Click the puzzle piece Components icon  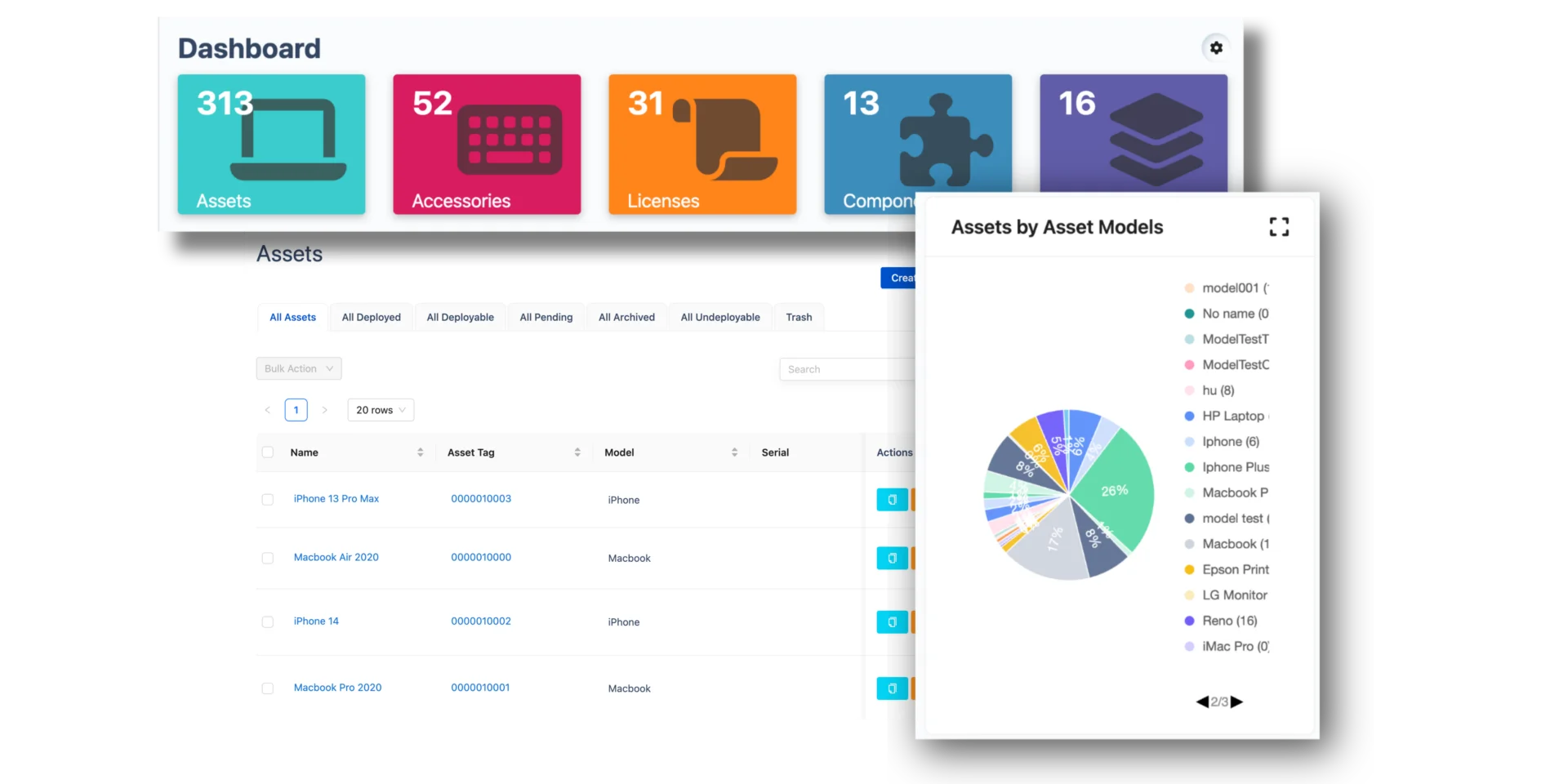point(946,140)
